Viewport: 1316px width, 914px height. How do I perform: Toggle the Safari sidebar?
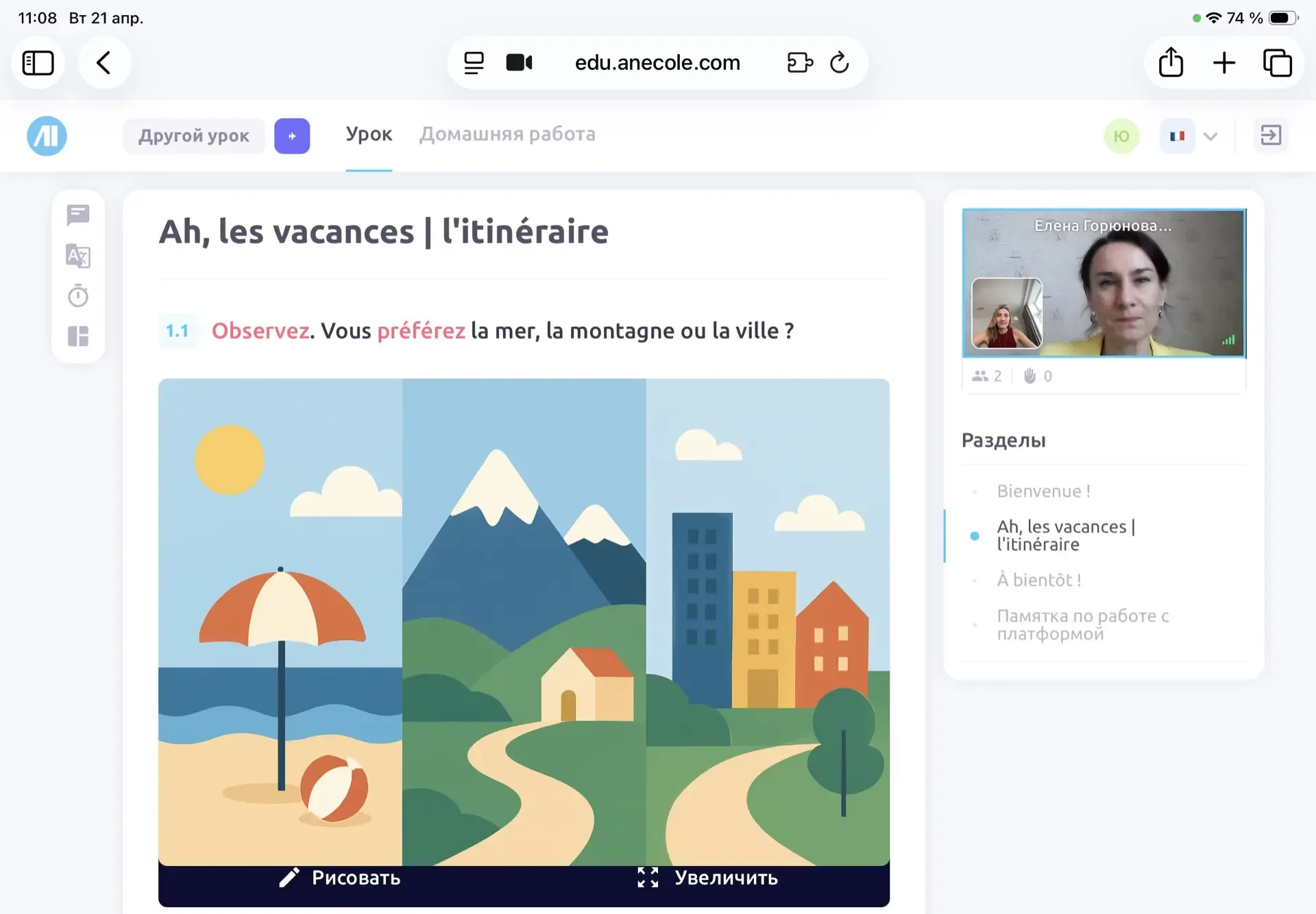[38, 63]
